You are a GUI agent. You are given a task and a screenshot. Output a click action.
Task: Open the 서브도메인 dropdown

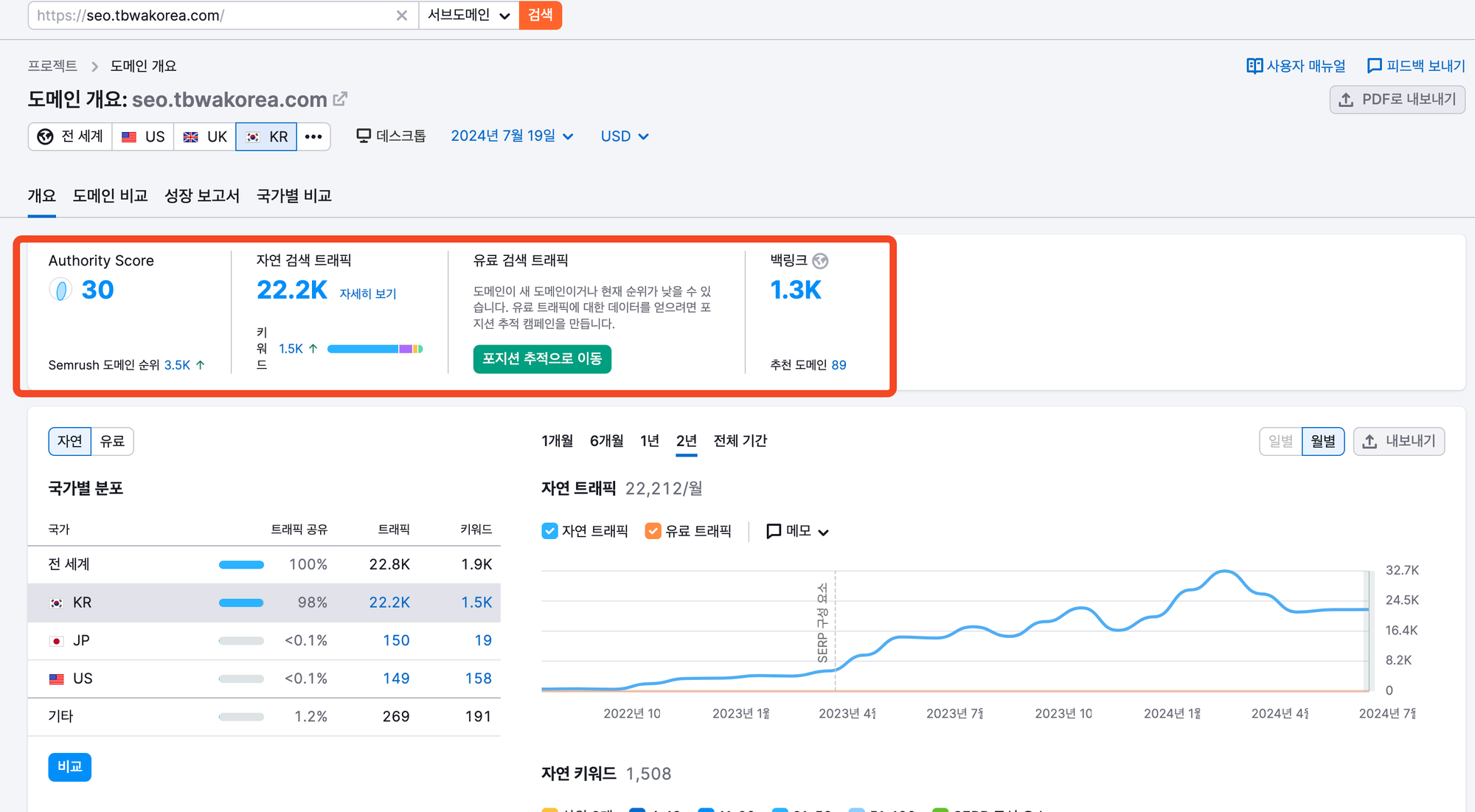coord(469,15)
